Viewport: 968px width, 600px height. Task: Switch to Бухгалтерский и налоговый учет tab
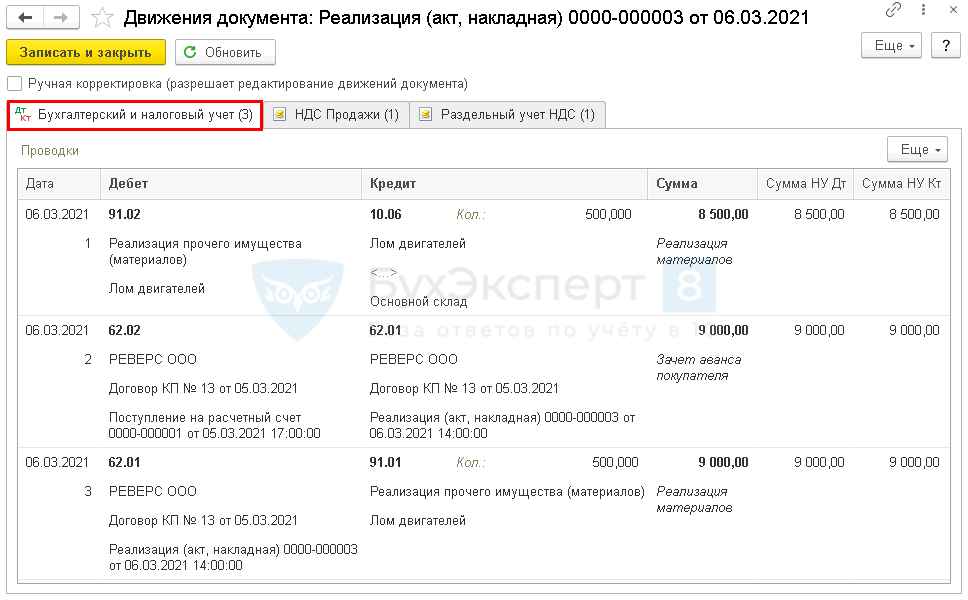point(135,115)
